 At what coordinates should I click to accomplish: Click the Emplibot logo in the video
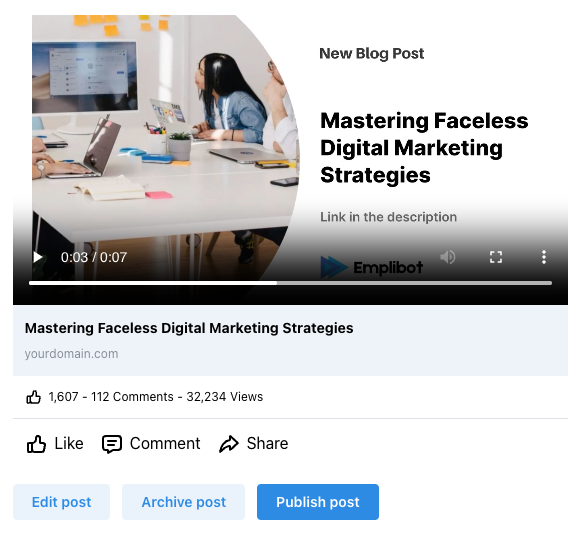coord(371,267)
